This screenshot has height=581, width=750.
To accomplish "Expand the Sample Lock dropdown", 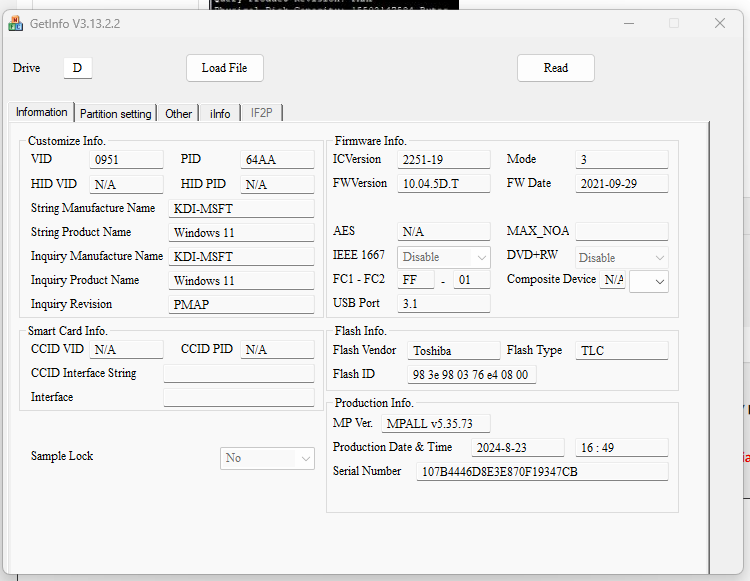I will (267, 458).
